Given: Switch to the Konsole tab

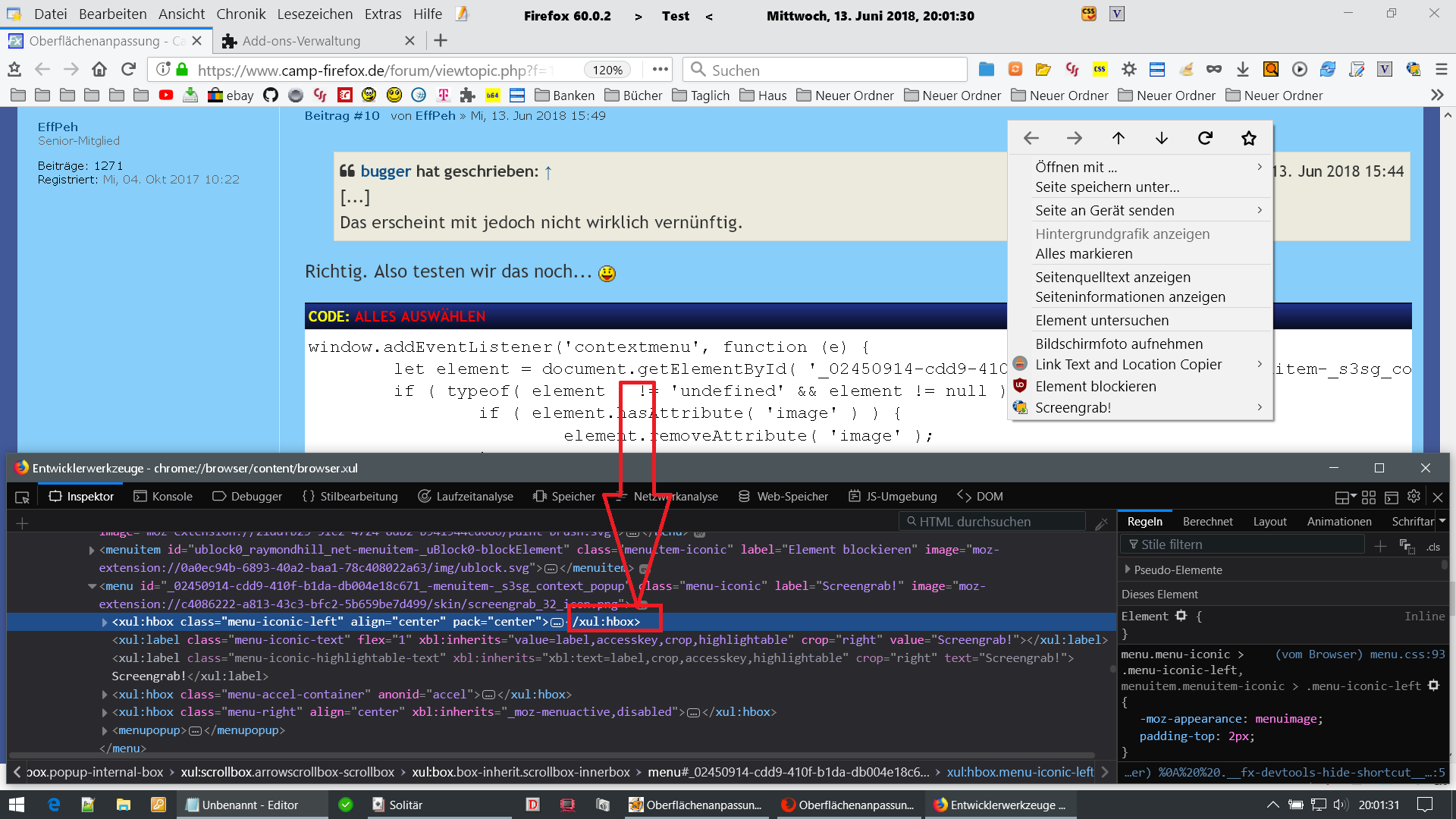Looking at the screenshot, I should point(163,497).
